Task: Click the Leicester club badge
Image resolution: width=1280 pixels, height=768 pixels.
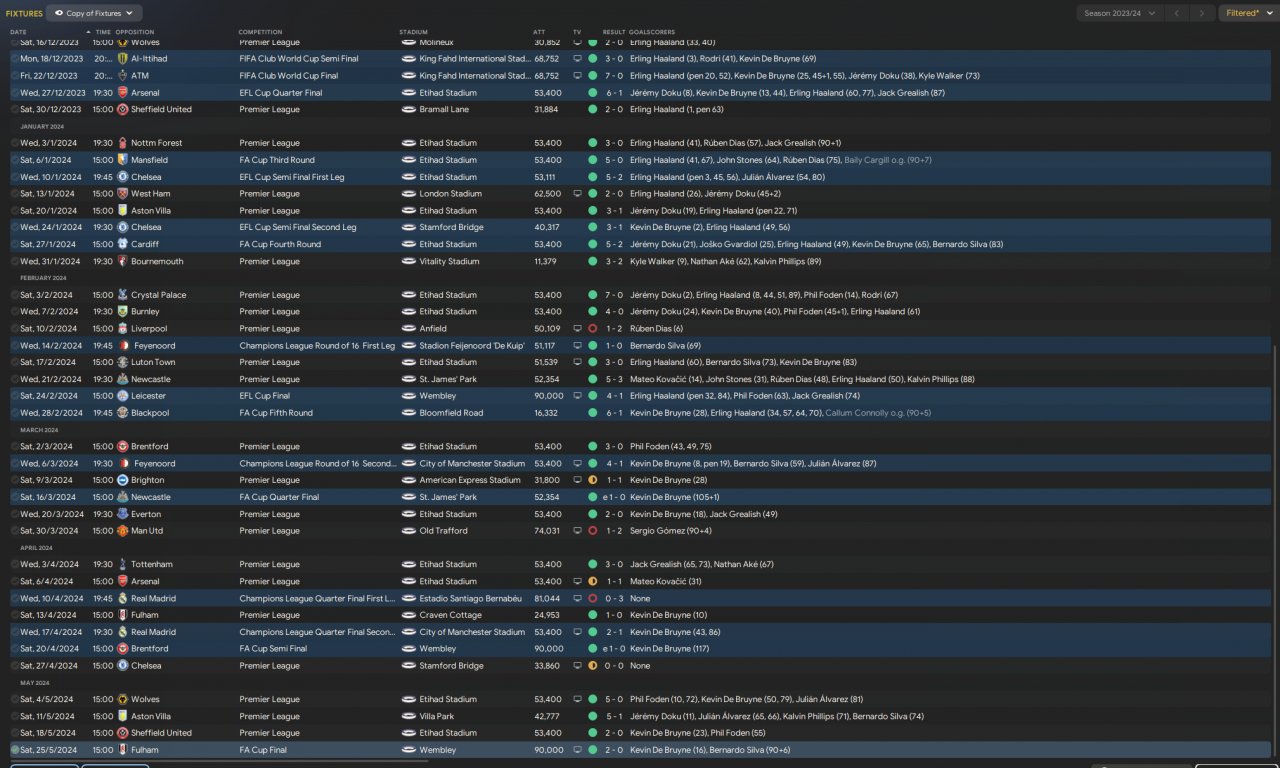Action: [x=123, y=396]
